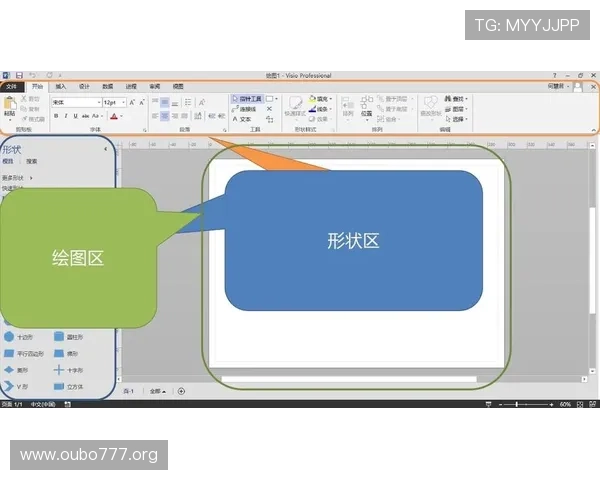Image resolution: width=600 pixels, height=480 pixels.
Task: Open the 设计 ribbon tab
Action: click(x=84, y=87)
